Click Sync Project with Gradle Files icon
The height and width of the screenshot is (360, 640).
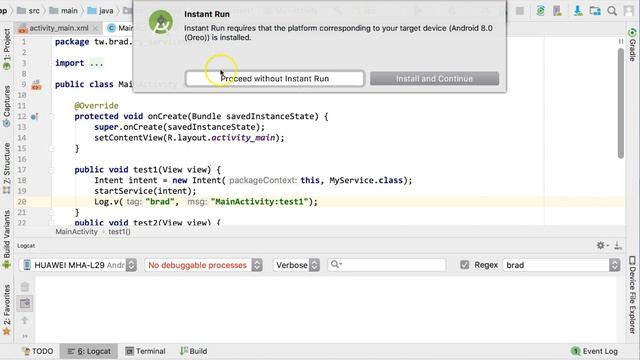pyautogui.click(x=540, y=11)
